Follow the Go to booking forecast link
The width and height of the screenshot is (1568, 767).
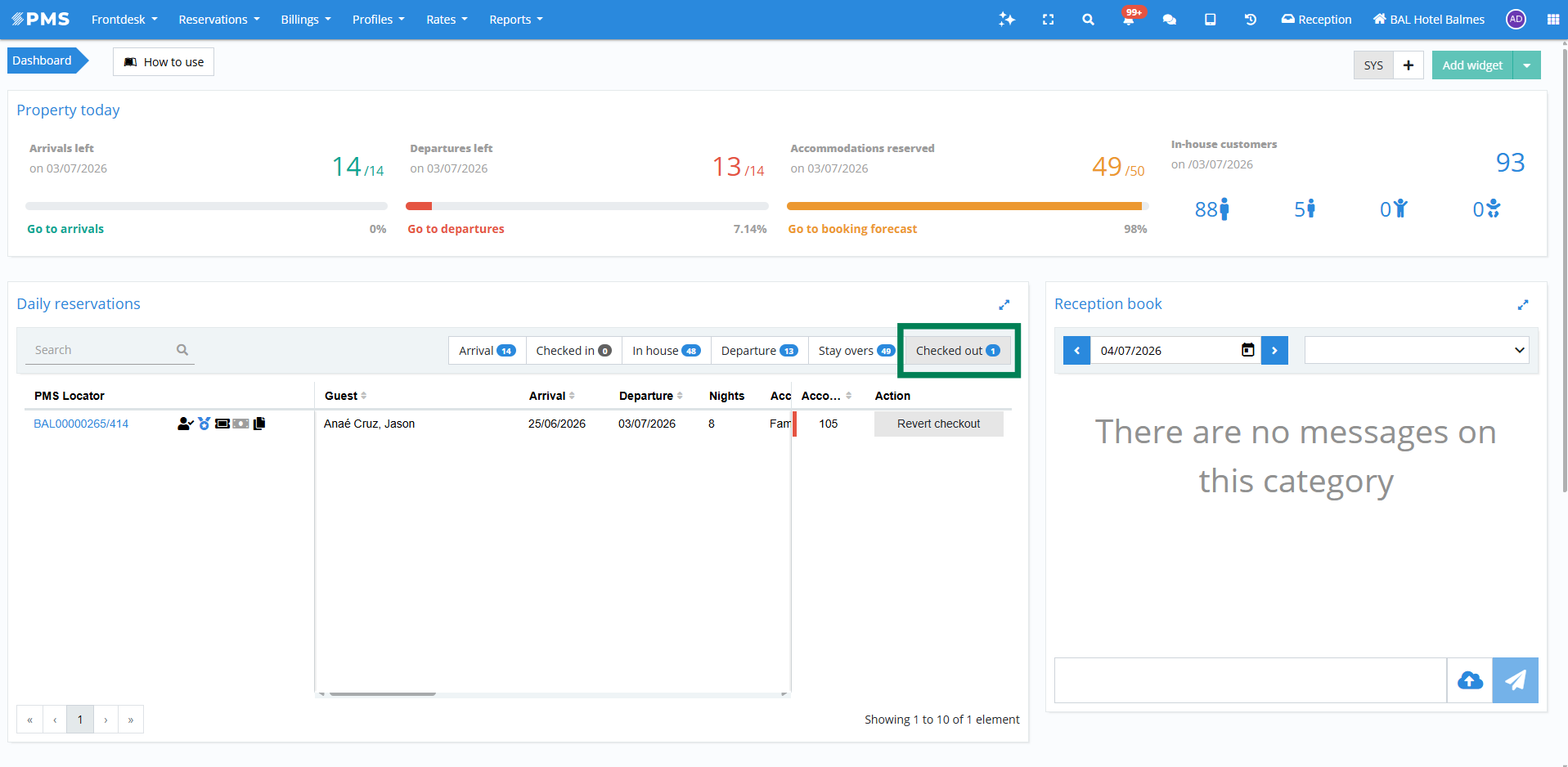tap(852, 229)
